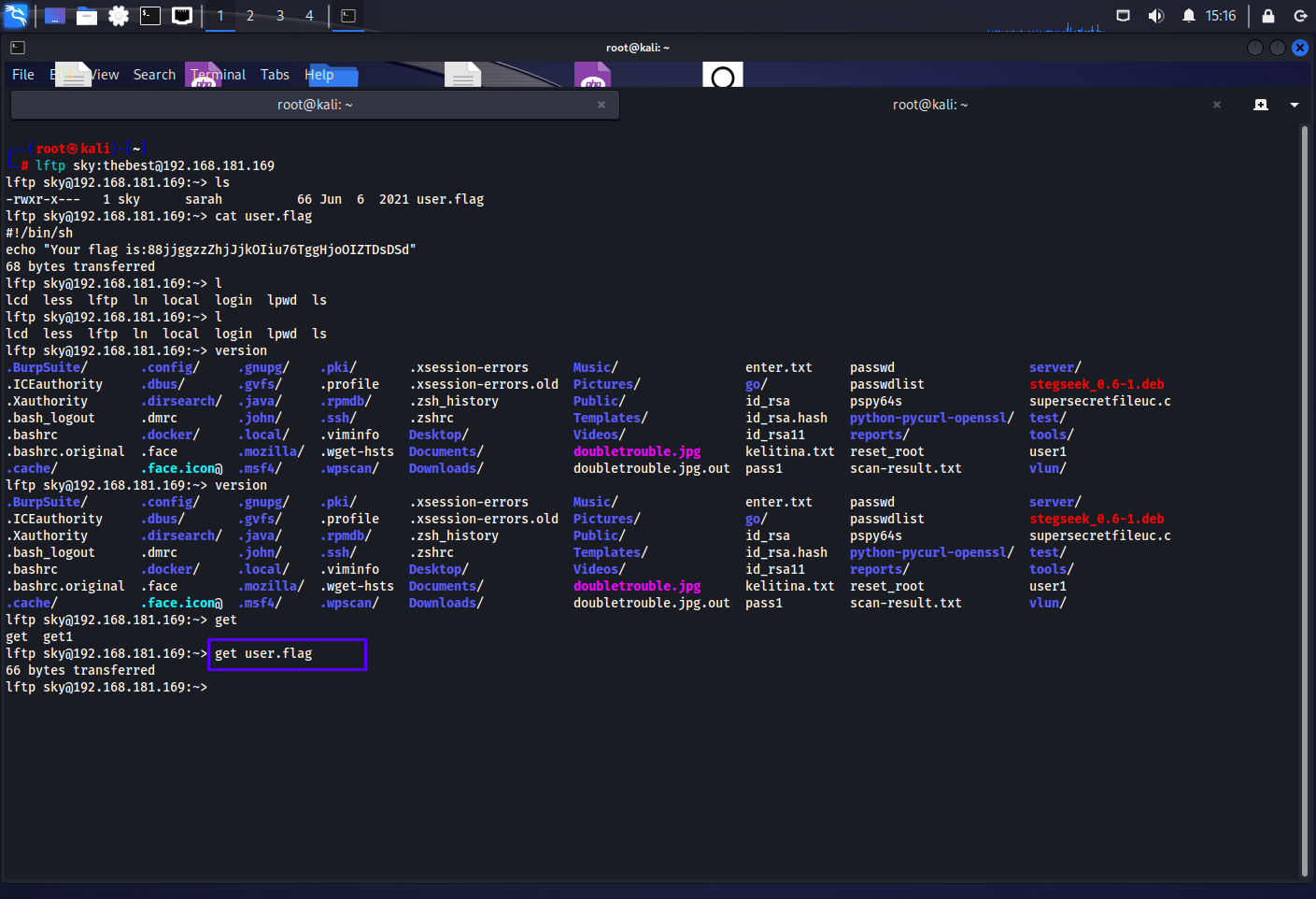The image size is (1316, 899).
Task: Open the View menu
Action: 105,75
